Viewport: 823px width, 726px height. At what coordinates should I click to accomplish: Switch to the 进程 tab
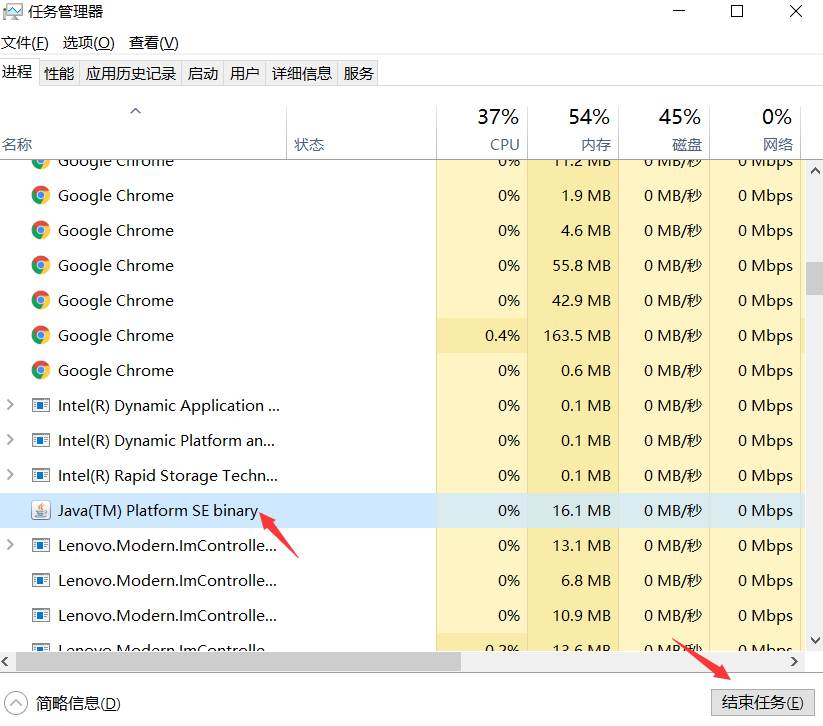pos(17,72)
